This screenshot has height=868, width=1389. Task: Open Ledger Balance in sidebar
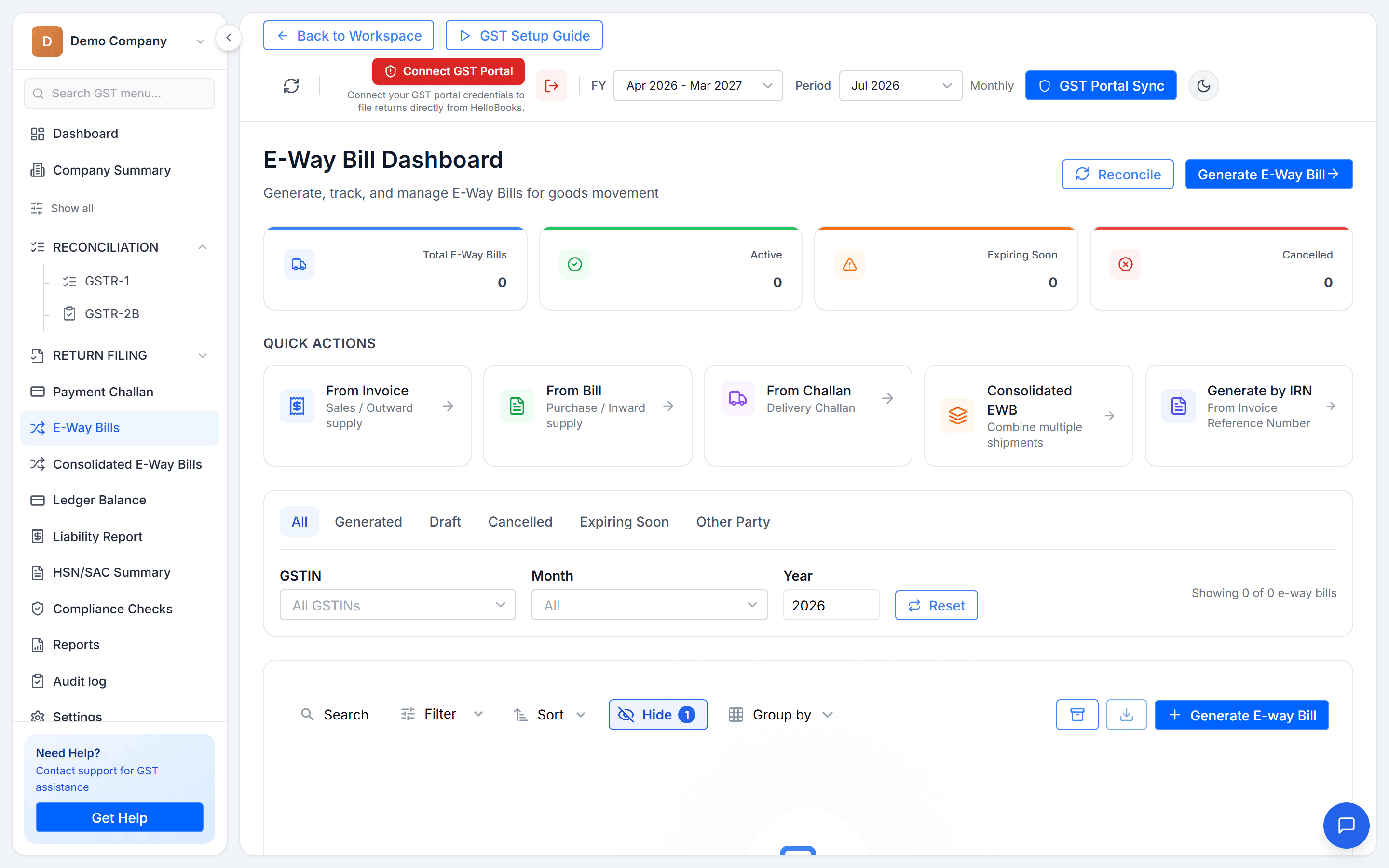coord(120,501)
